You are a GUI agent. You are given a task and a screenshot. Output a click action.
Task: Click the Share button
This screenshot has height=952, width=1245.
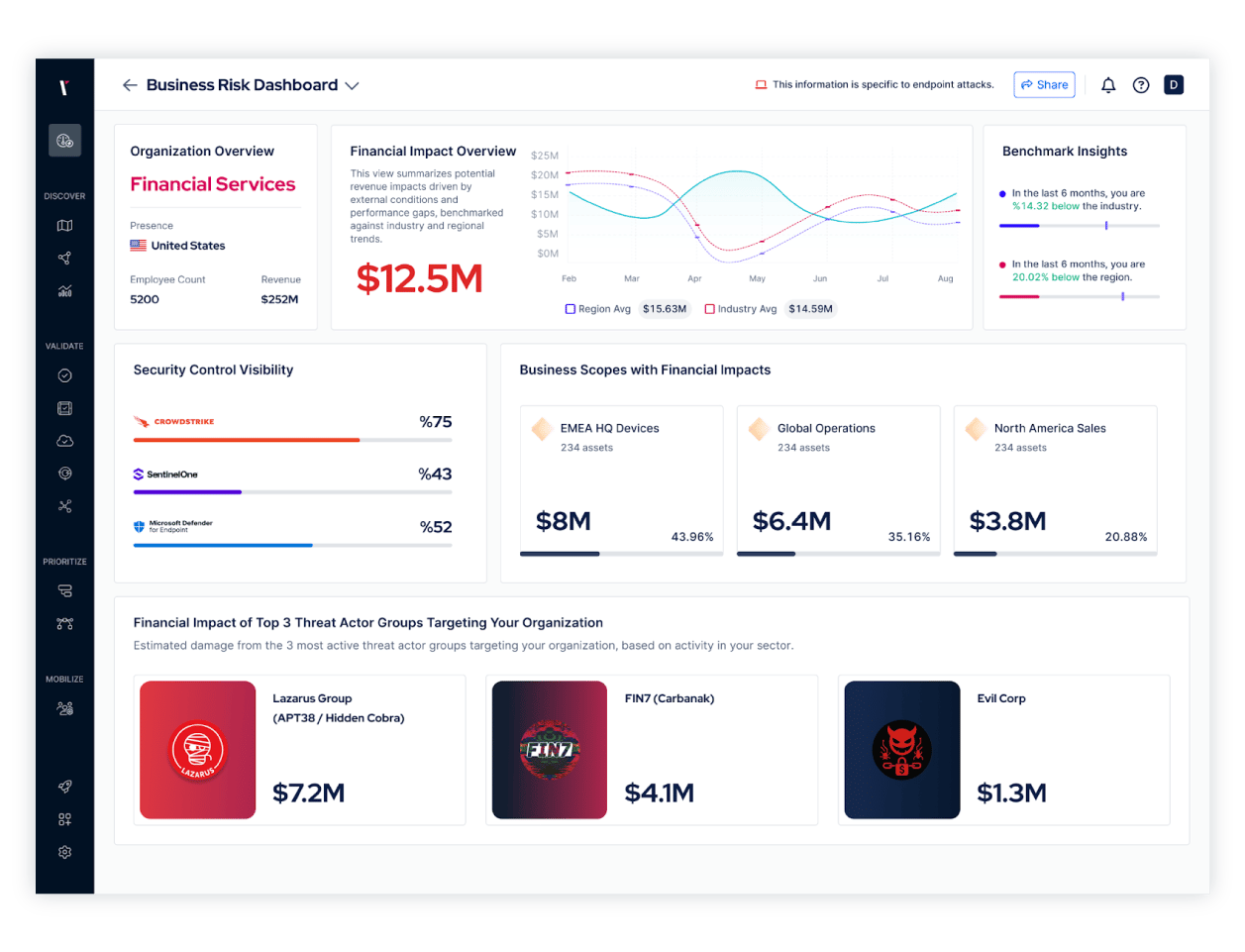(x=1044, y=85)
